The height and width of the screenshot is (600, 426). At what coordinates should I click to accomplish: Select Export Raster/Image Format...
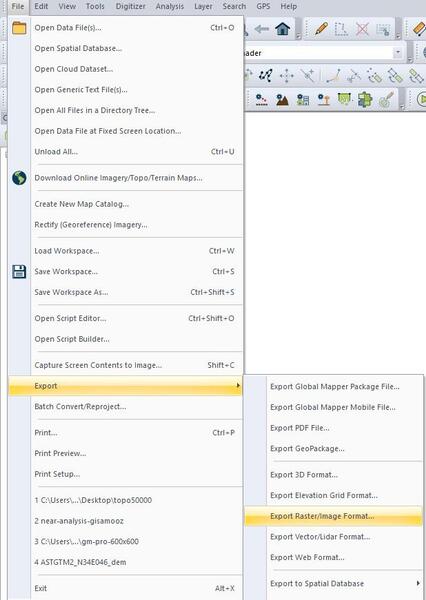[333, 516]
